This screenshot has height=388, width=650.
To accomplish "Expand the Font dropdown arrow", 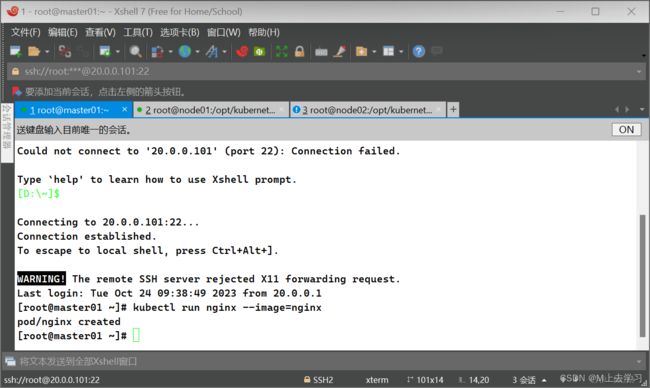I will click(x=224, y=52).
